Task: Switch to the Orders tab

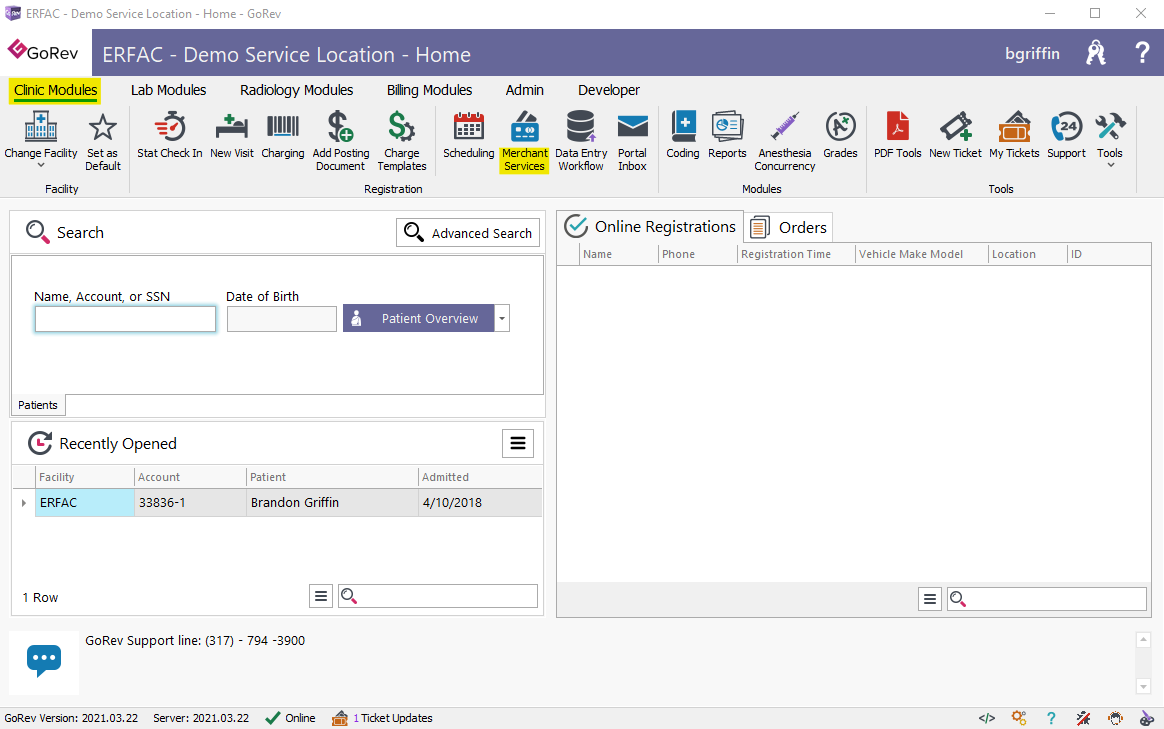Action: (x=788, y=227)
